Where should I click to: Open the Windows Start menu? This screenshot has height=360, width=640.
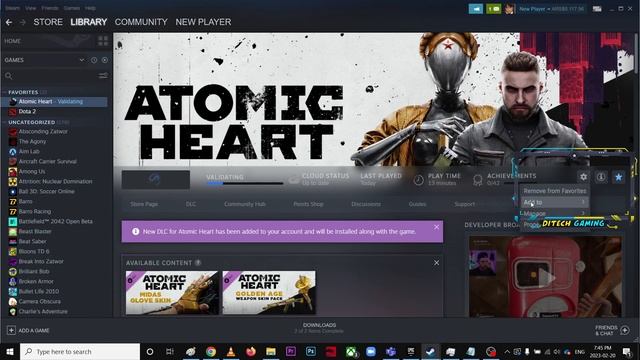pyautogui.click(x=10, y=351)
